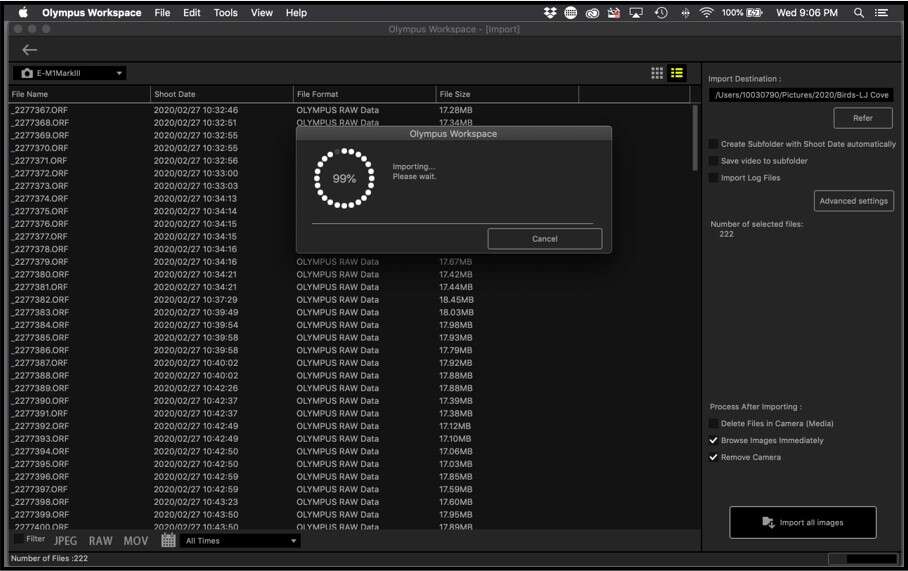Open the Tools menu
The image size is (908, 571).
click(x=225, y=13)
